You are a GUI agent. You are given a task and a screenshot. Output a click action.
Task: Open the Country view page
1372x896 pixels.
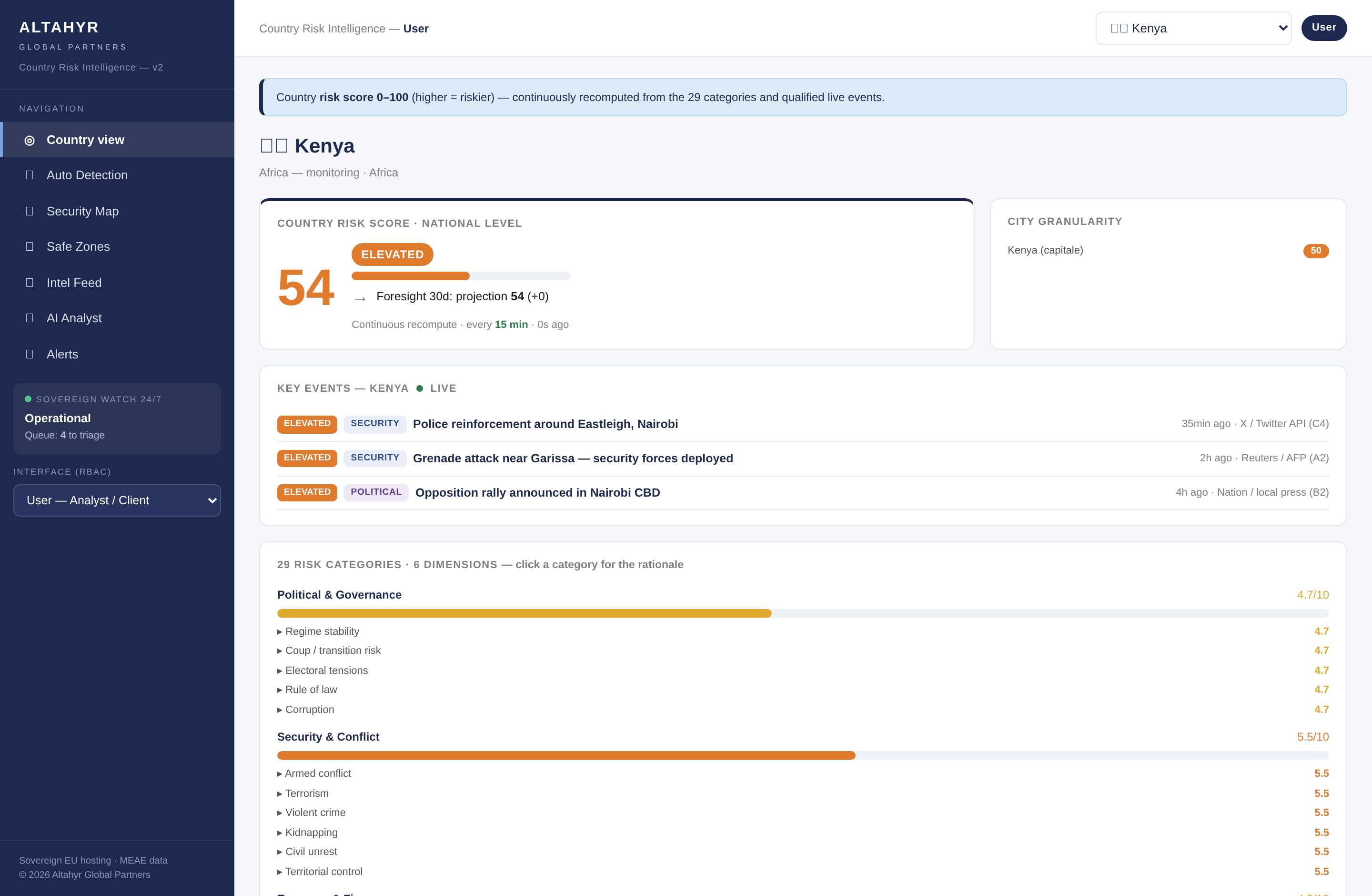coord(117,140)
